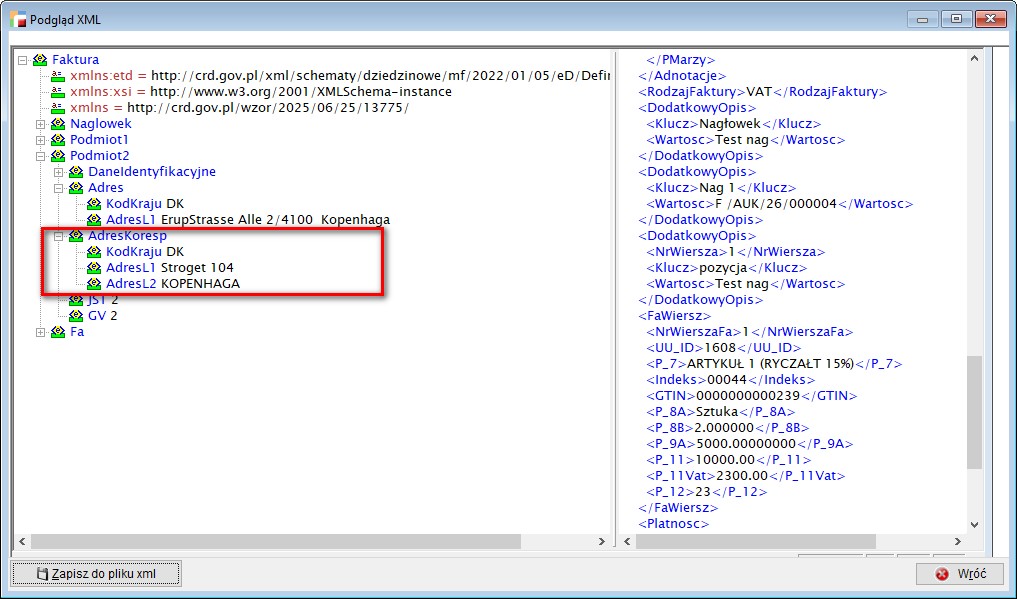
Task: Click the xmlns:xsi attribute icon
Action: click(x=58, y=92)
